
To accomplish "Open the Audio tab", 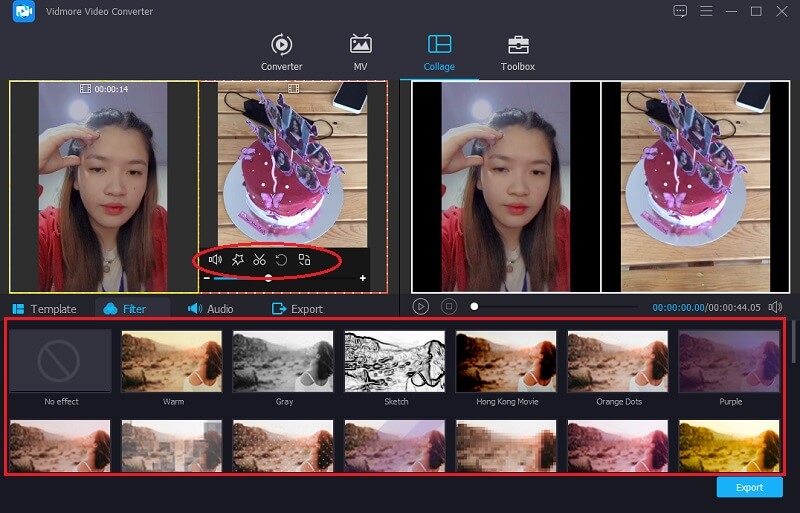I will click(210, 309).
